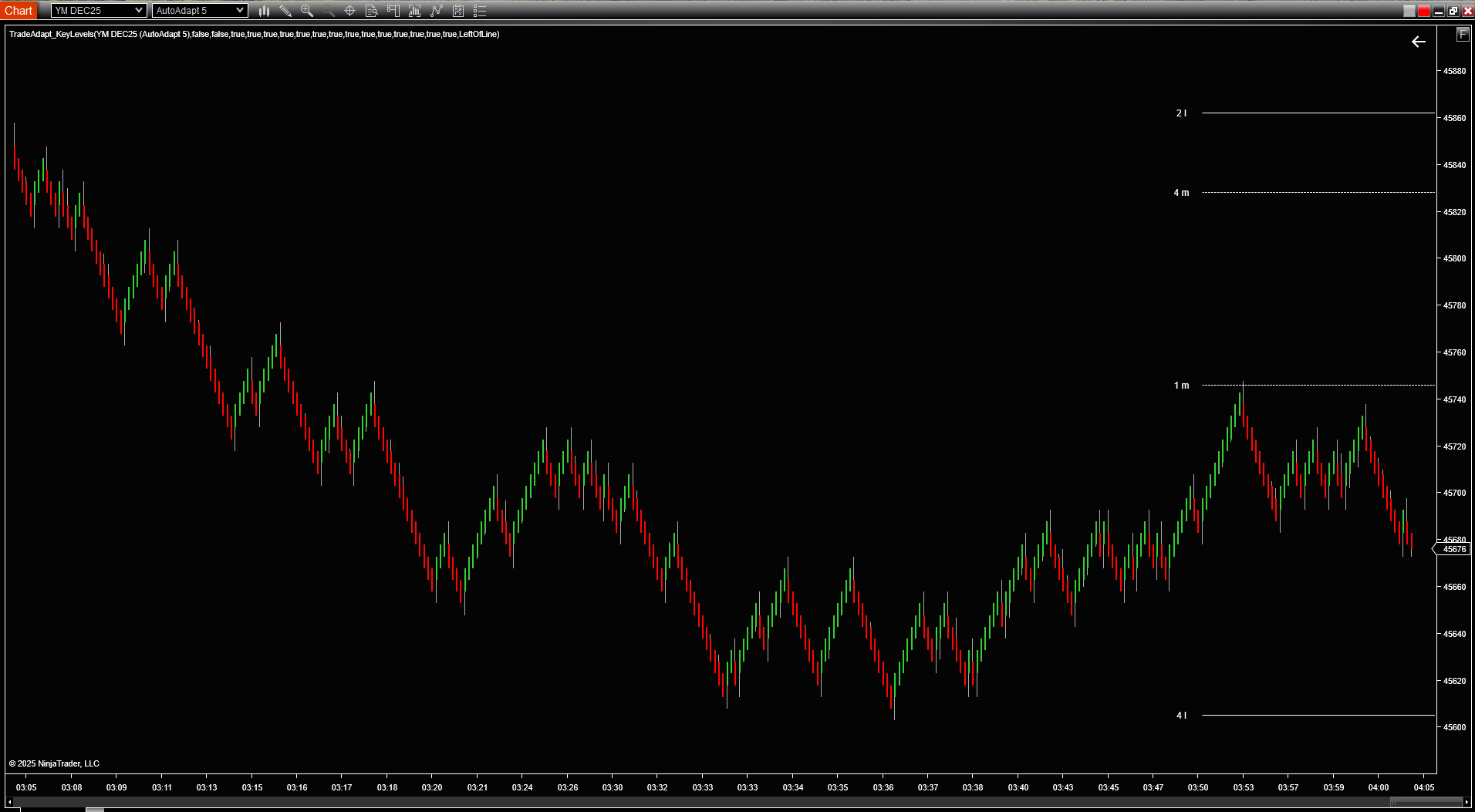Expand the YM DEC25 instrument dropdown
The image size is (1475, 812).
pos(138,11)
